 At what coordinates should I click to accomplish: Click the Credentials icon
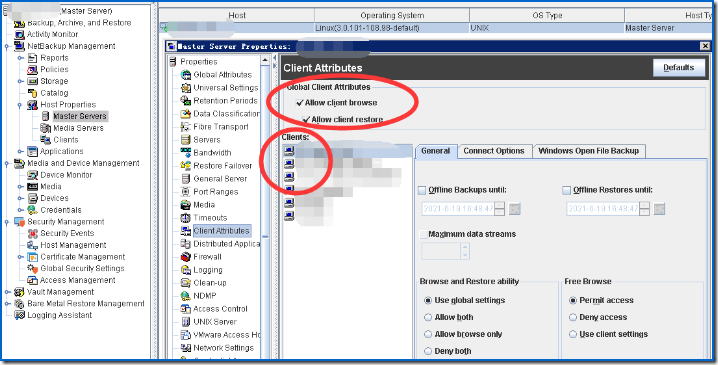click(33, 210)
